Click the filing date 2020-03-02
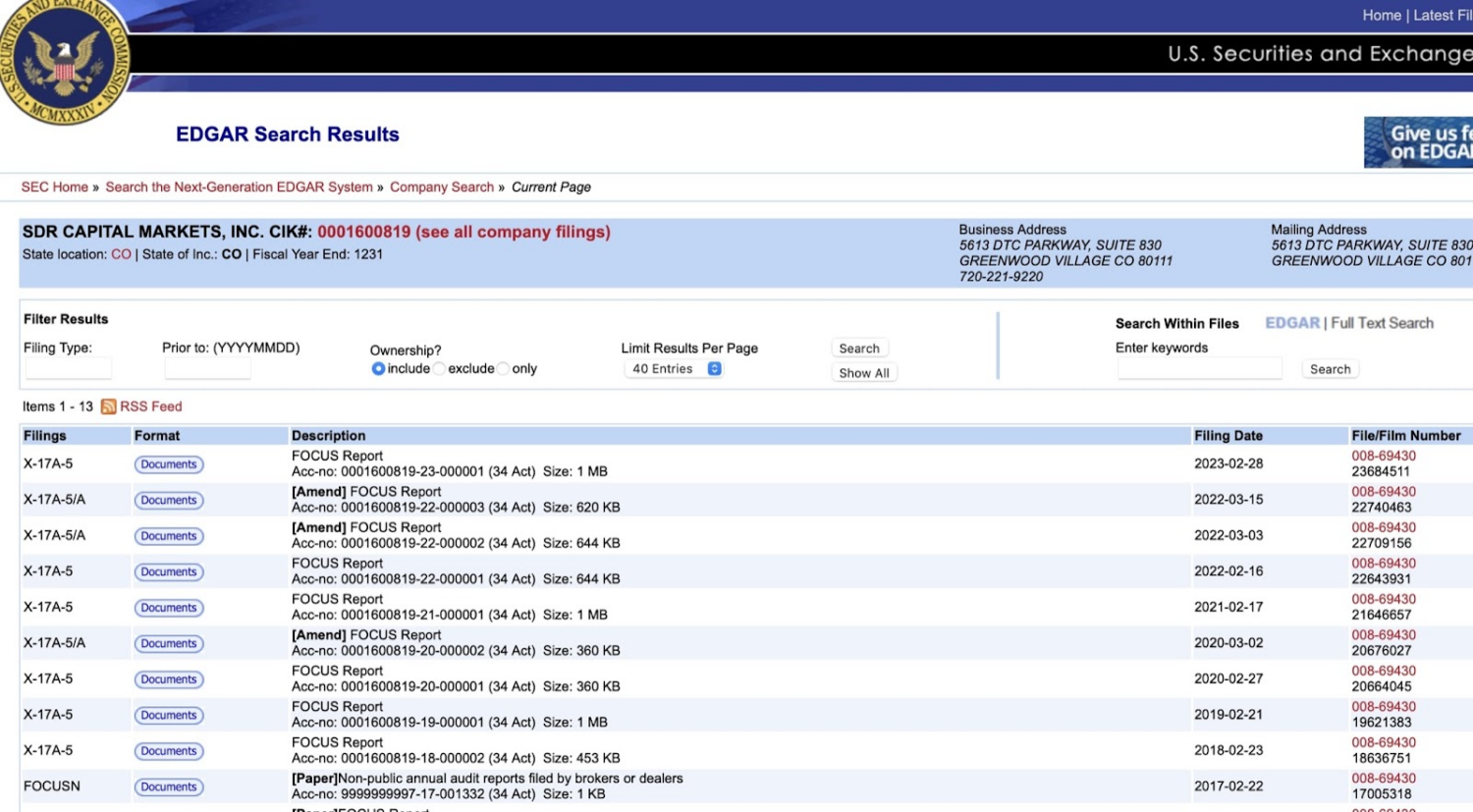Image resolution: width=1473 pixels, height=812 pixels. tap(1228, 643)
